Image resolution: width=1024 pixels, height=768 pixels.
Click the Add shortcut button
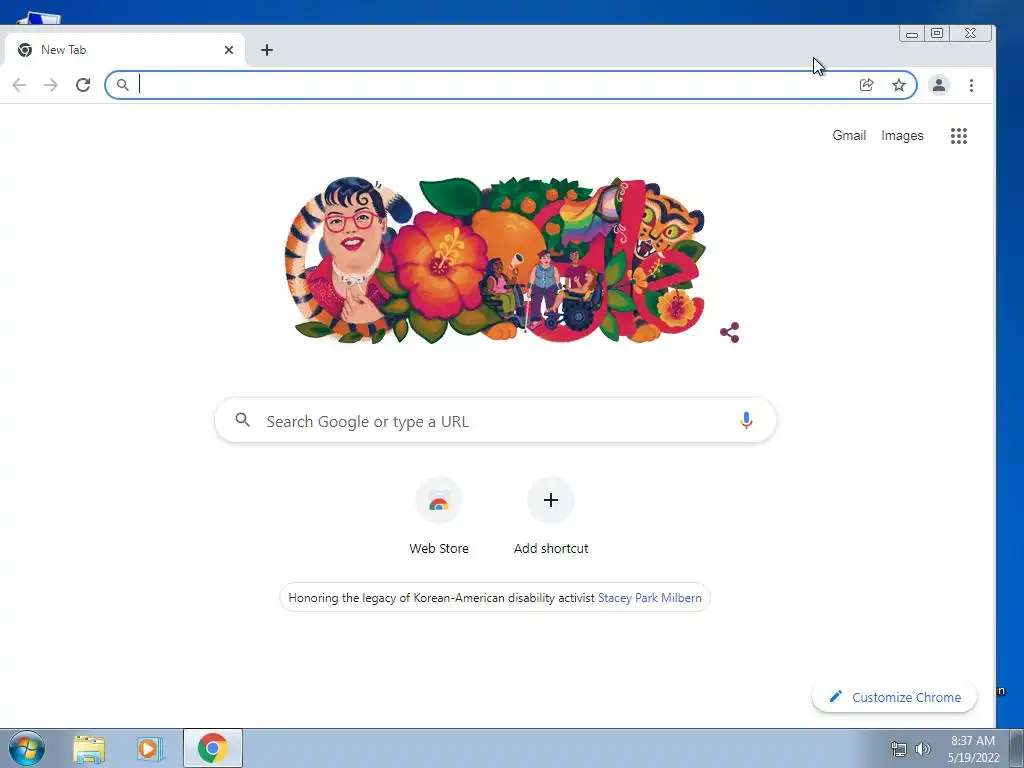point(551,517)
